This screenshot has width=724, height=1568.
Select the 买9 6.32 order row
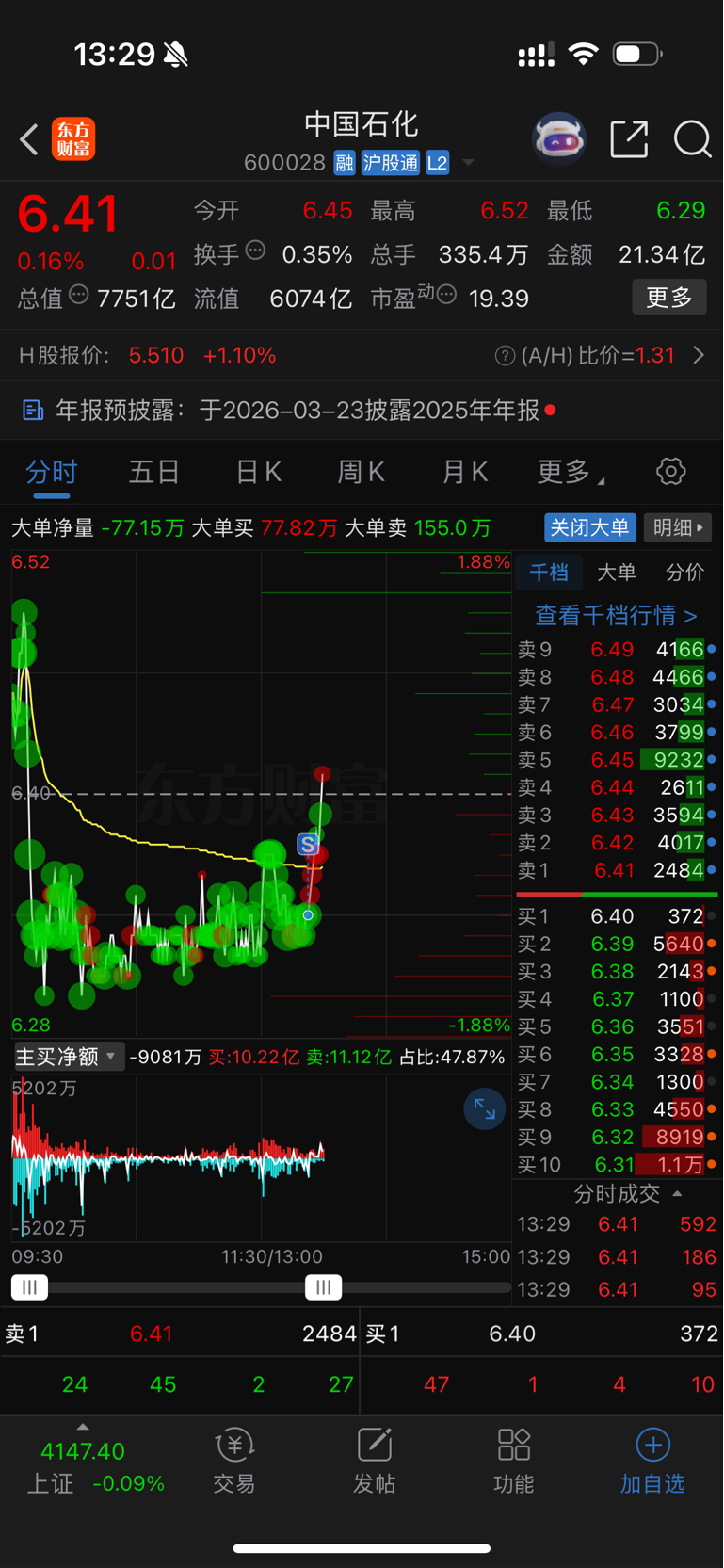pos(617,1137)
